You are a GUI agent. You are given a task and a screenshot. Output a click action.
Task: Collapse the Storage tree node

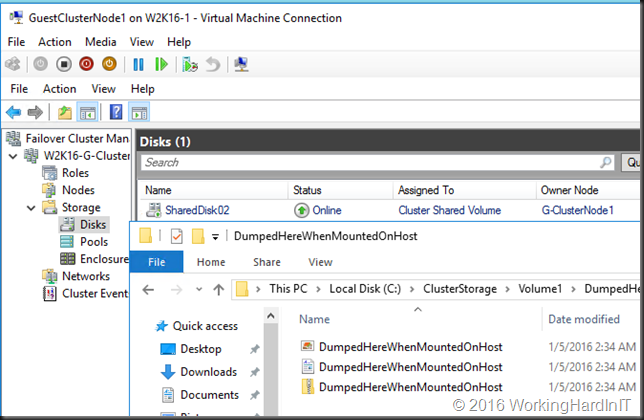(31, 208)
